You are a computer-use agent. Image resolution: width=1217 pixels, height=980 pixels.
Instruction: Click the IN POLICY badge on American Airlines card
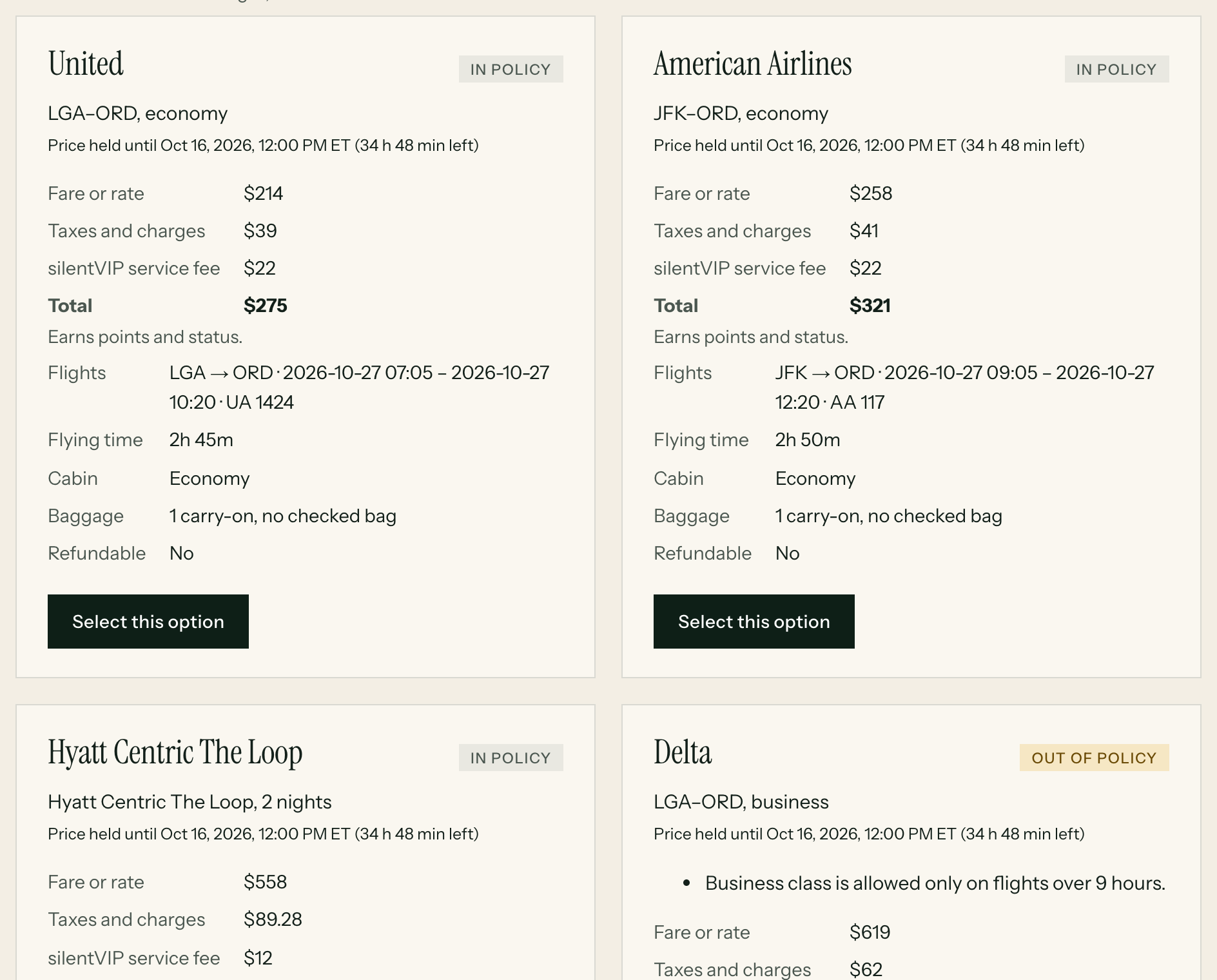[x=1117, y=69]
